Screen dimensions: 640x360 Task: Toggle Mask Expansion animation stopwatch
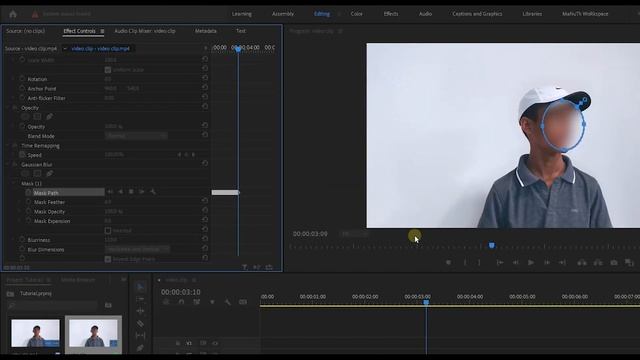(x=29, y=221)
